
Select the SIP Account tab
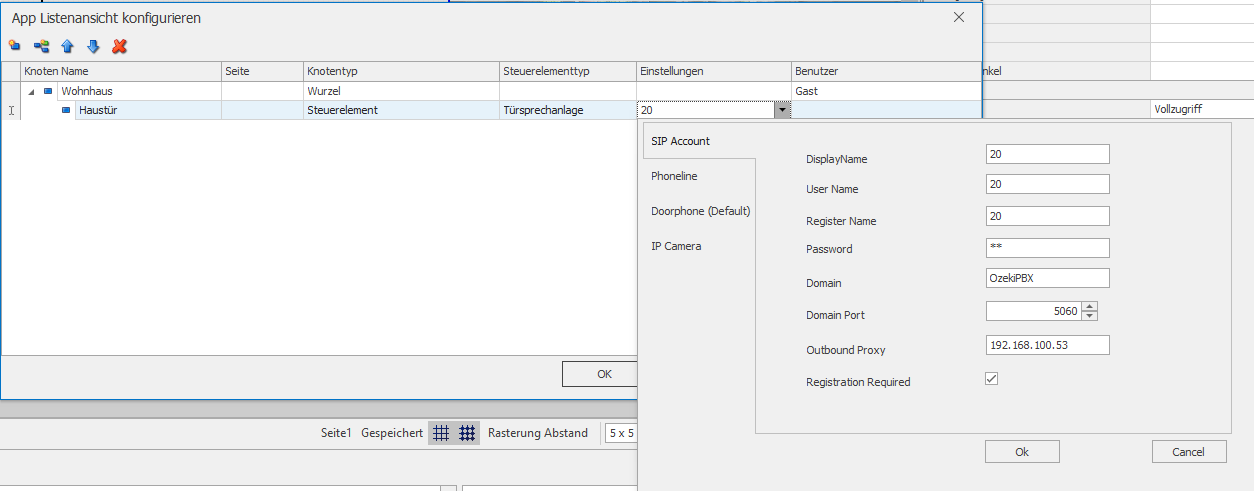(681, 141)
